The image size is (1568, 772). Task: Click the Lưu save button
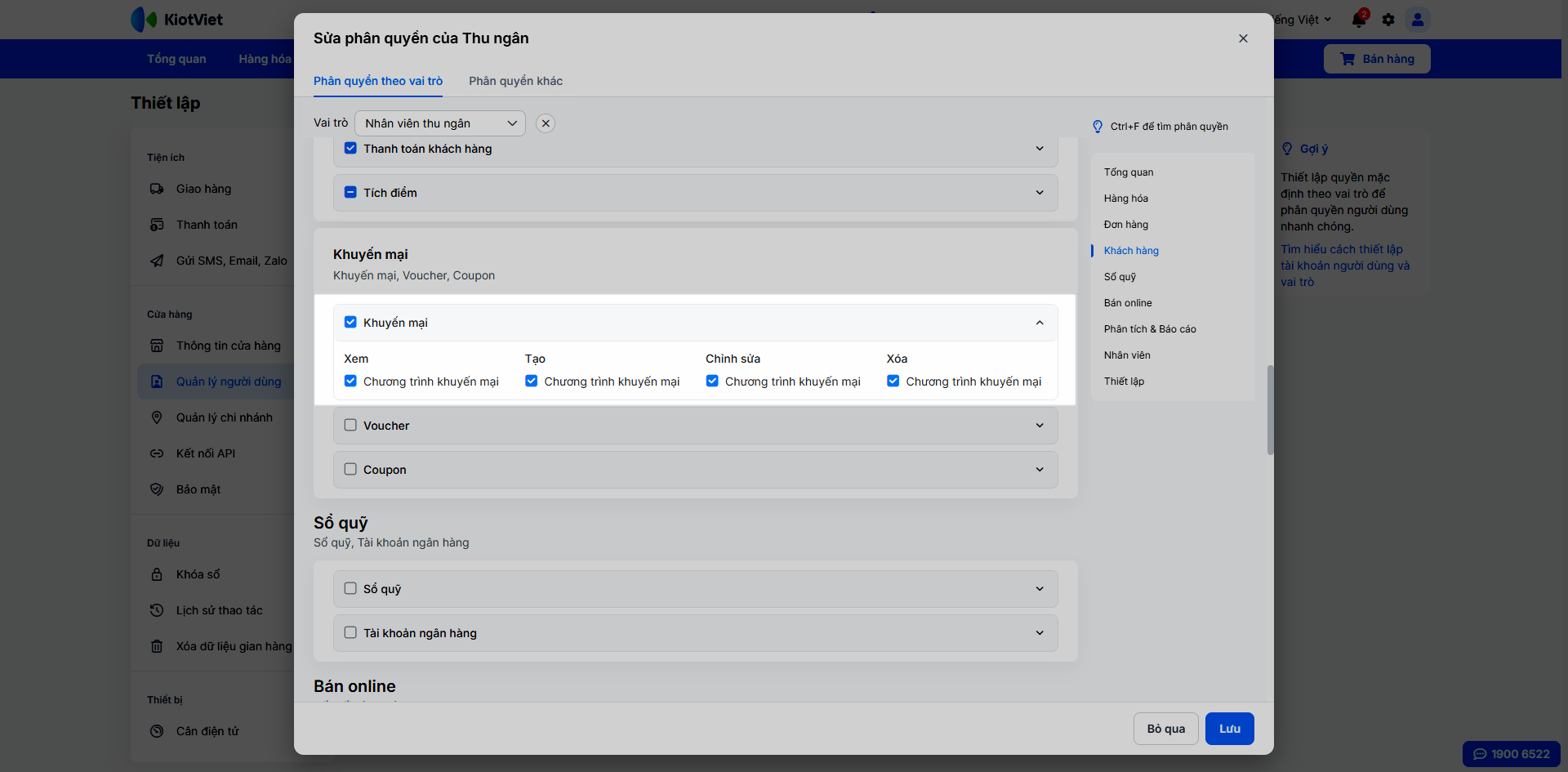(x=1229, y=729)
